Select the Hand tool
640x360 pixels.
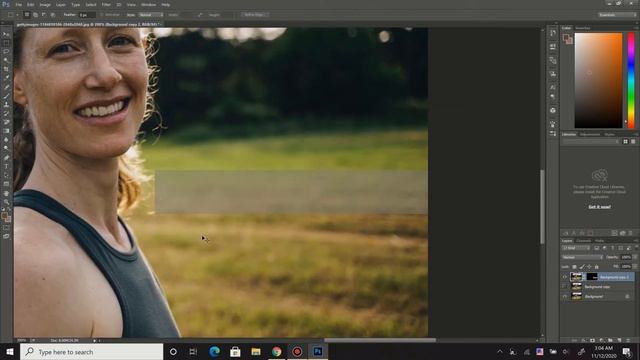[6, 193]
